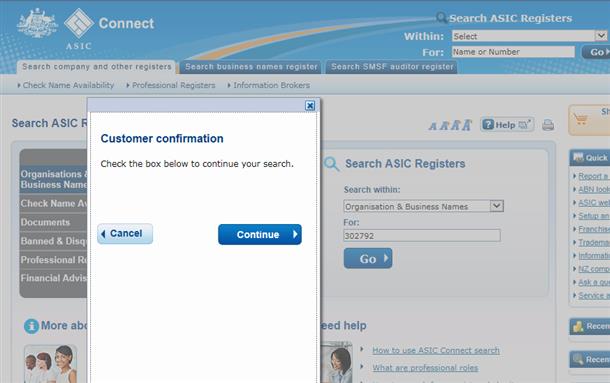Image resolution: width=610 pixels, height=383 pixels.
Task: Click the Franchise quick link
Action: point(594,229)
